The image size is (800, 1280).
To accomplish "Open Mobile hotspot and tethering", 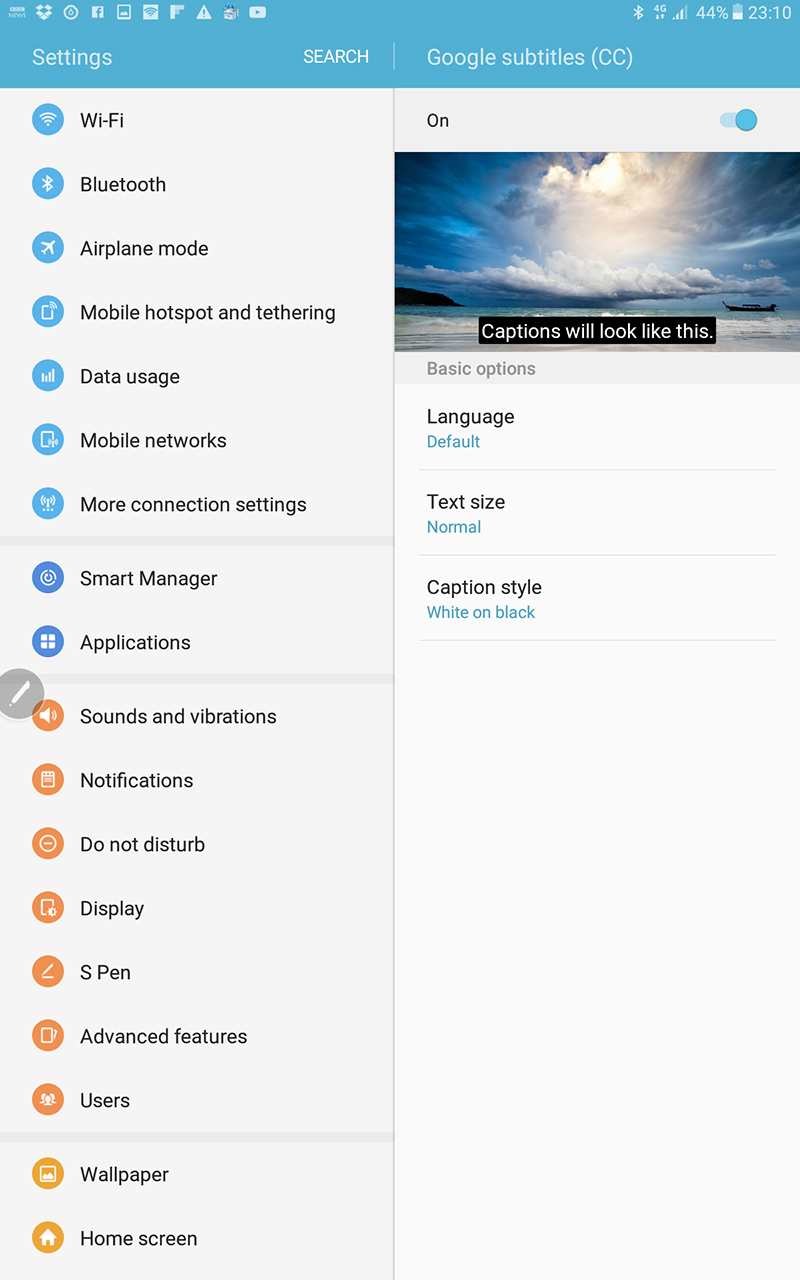I will coord(197,312).
